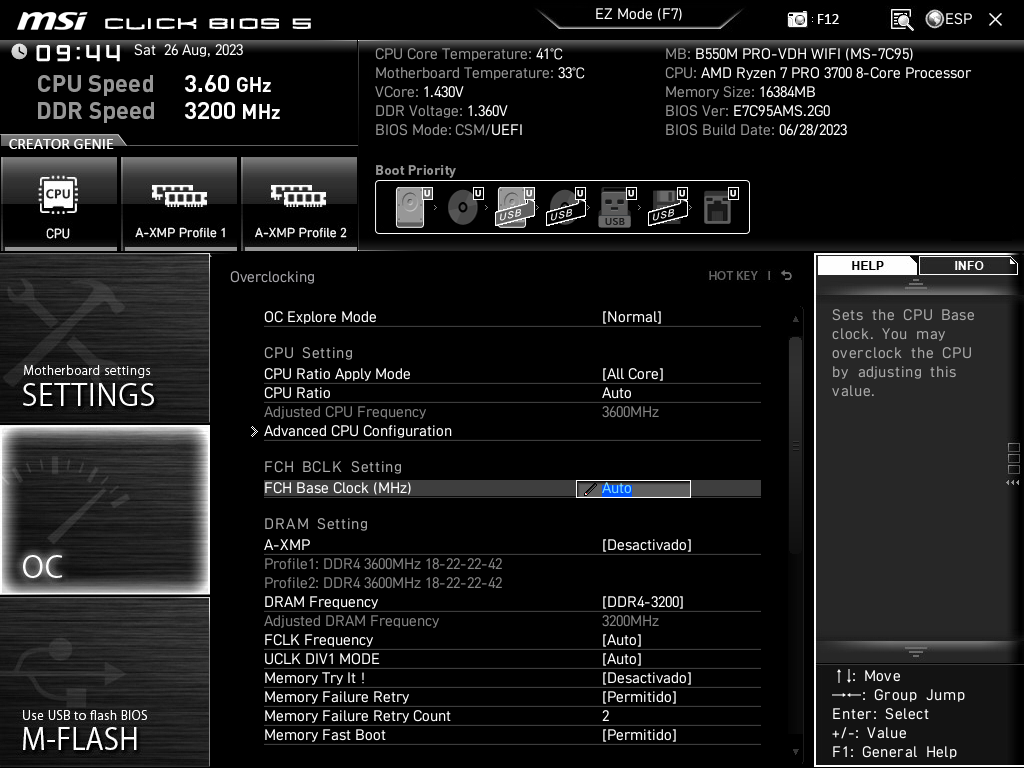Click the CPU Setting section header
Viewport: 1024px width, 768px height.
(308, 353)
